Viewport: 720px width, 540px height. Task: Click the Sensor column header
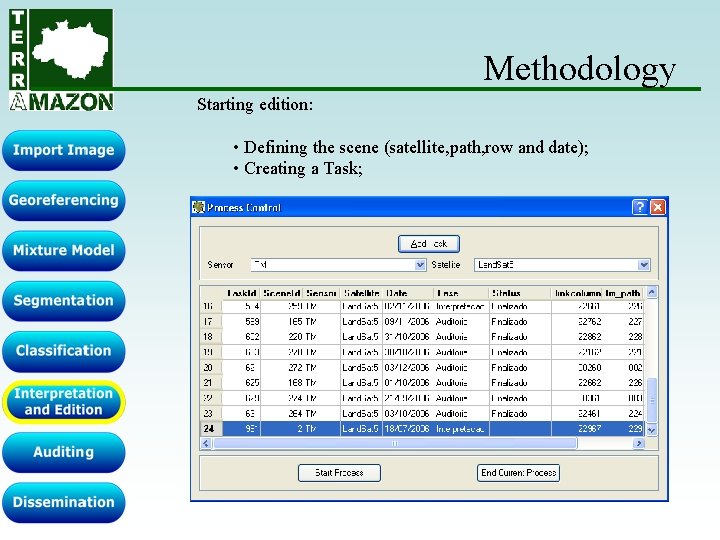[x=321, y=293]
